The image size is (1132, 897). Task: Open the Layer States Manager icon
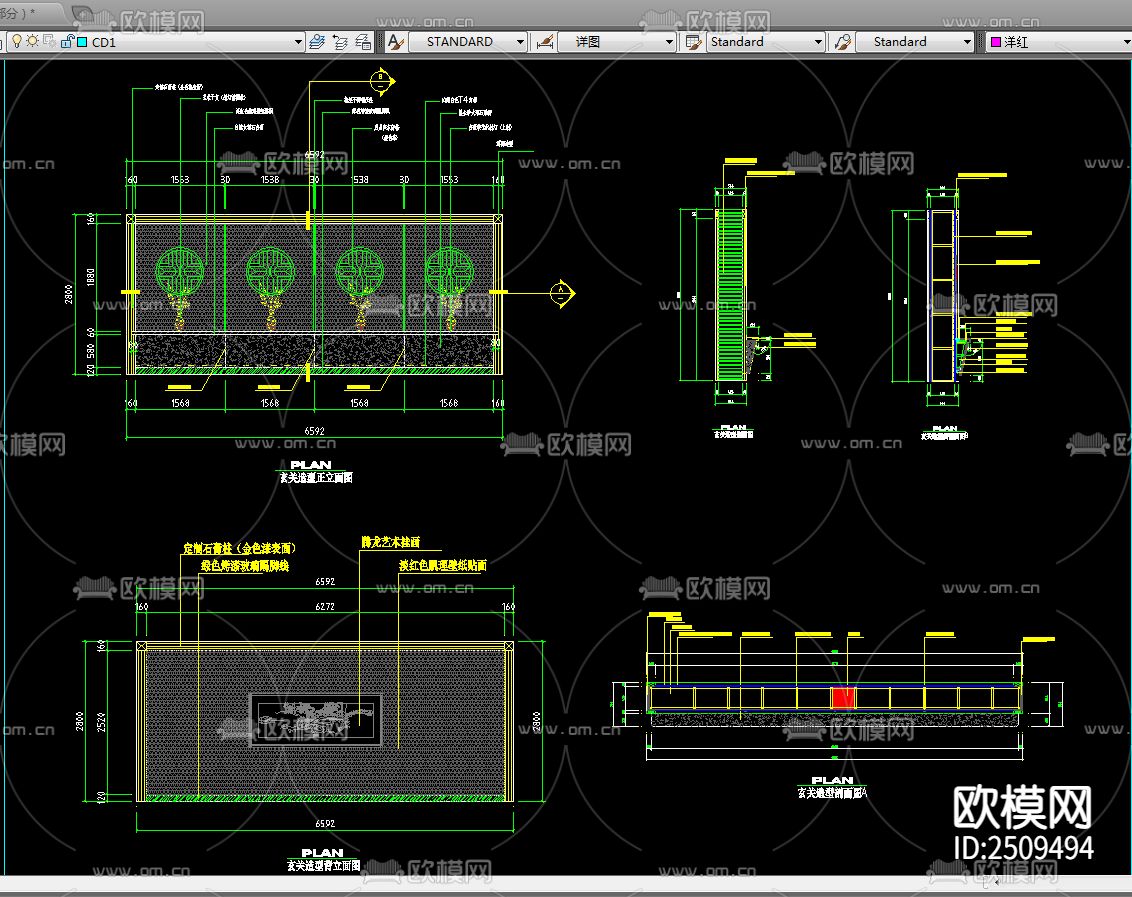[363, 42]
